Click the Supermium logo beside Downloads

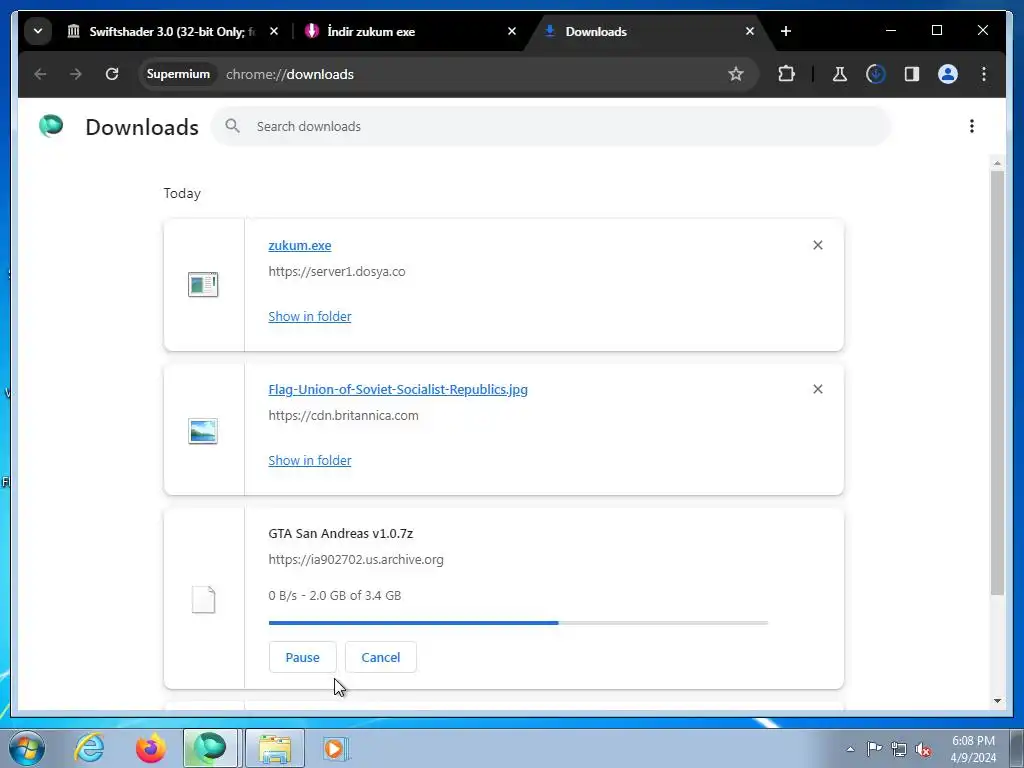(51, 125)
